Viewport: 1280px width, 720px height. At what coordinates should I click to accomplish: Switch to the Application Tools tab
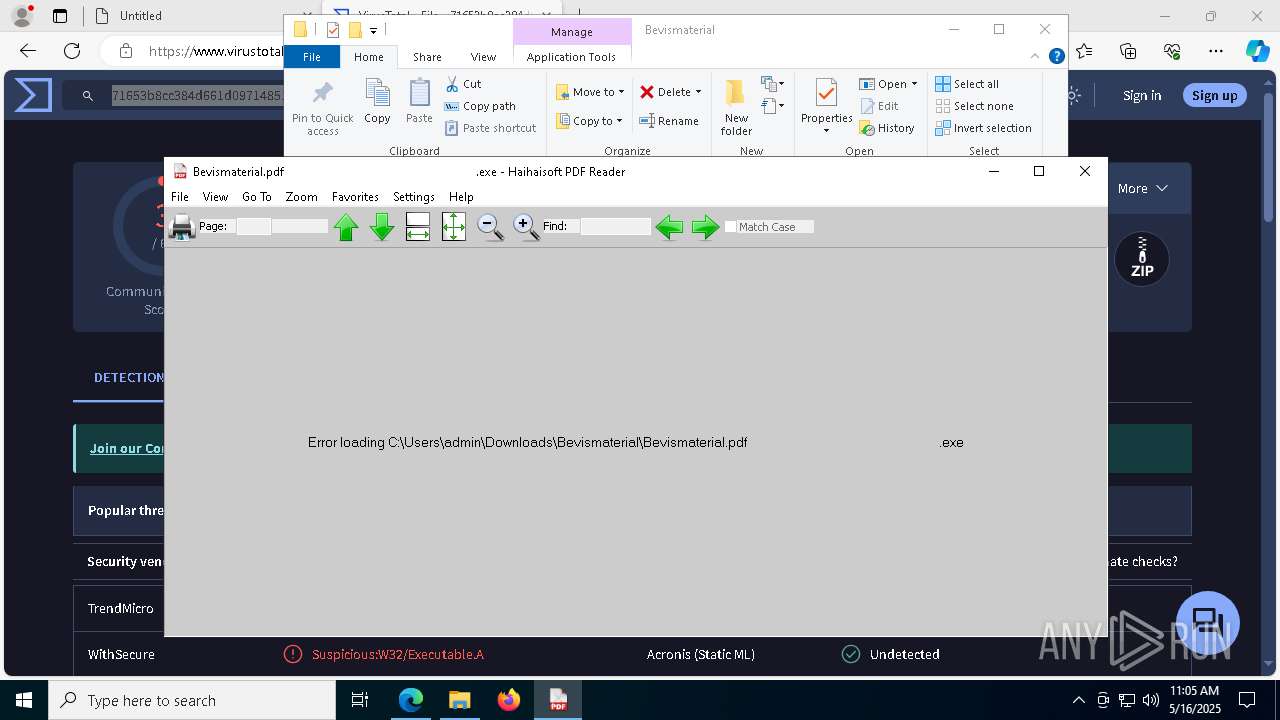(571, 57)
